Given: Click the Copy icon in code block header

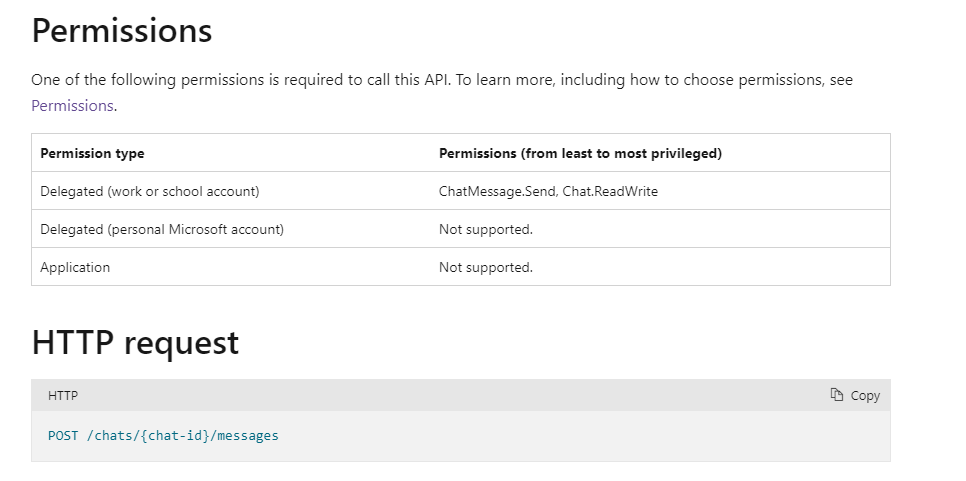Looking at the screenshot, I should tap(837, 395).
